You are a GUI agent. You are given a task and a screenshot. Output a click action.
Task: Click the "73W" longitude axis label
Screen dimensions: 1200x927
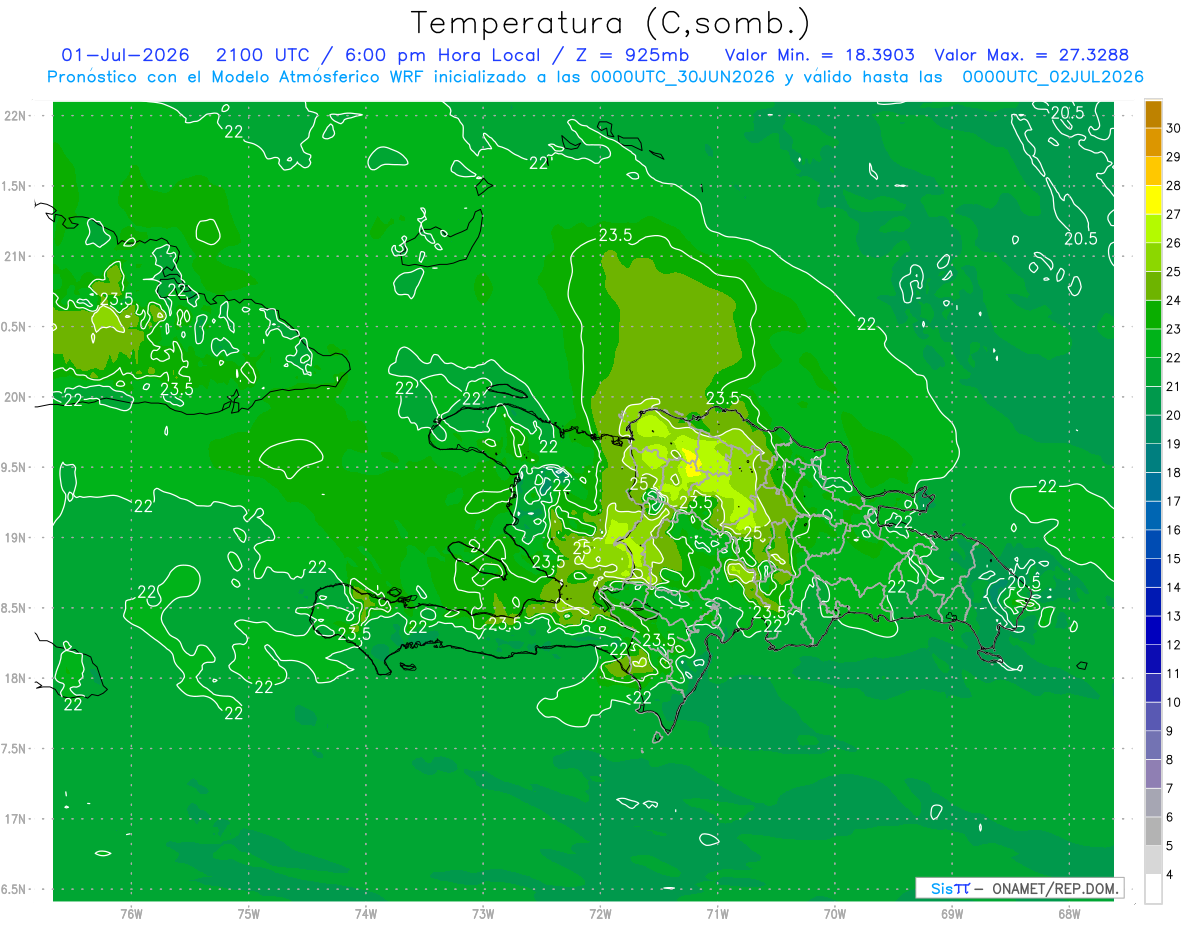click(x=483, y=914)
